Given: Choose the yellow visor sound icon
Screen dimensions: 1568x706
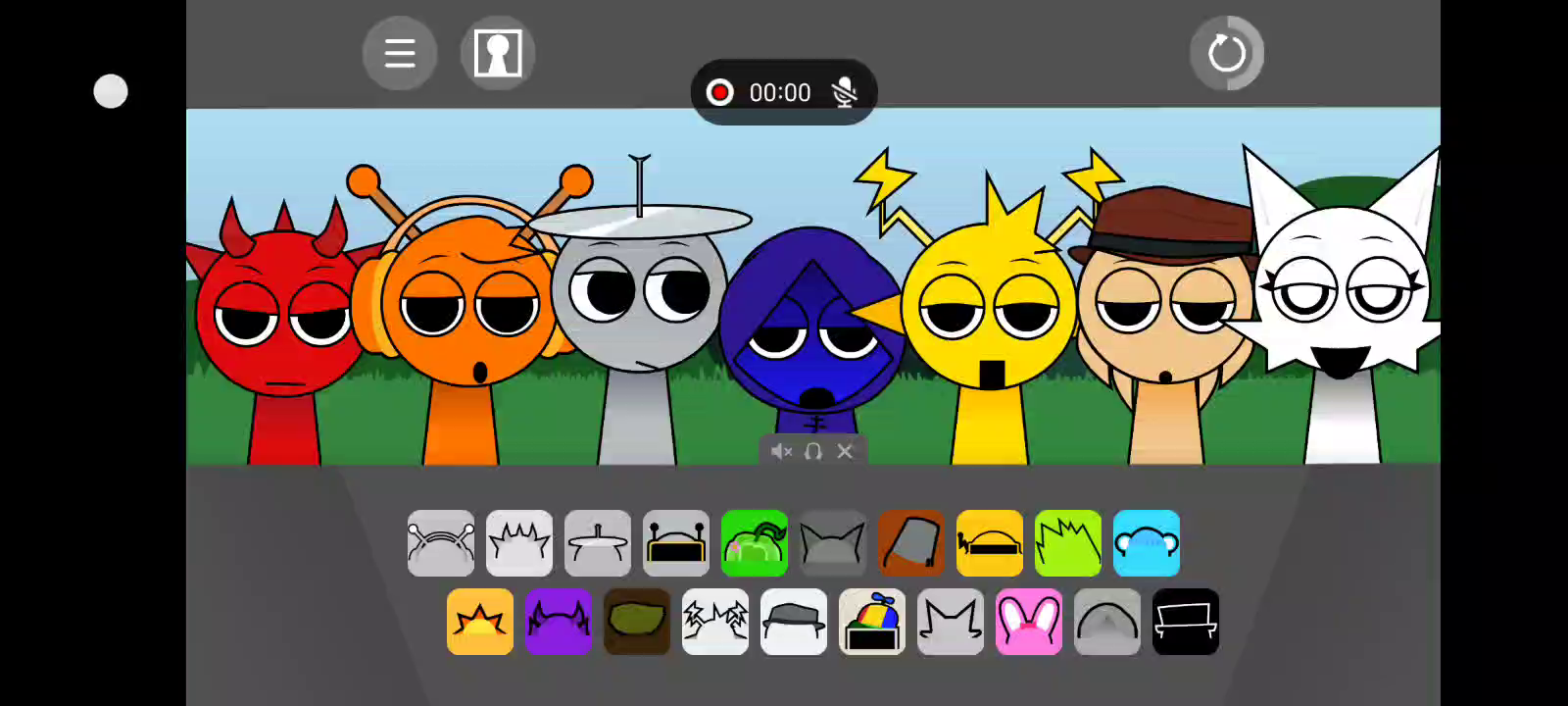Looking at the screenshot, I should click(990, 543).
